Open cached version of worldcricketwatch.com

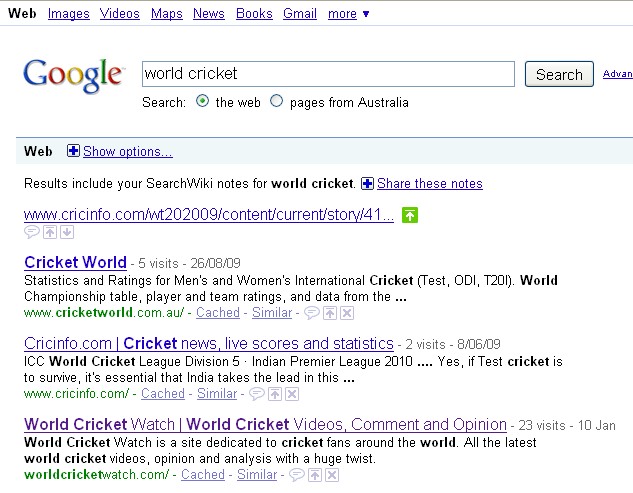coord(203,474)
